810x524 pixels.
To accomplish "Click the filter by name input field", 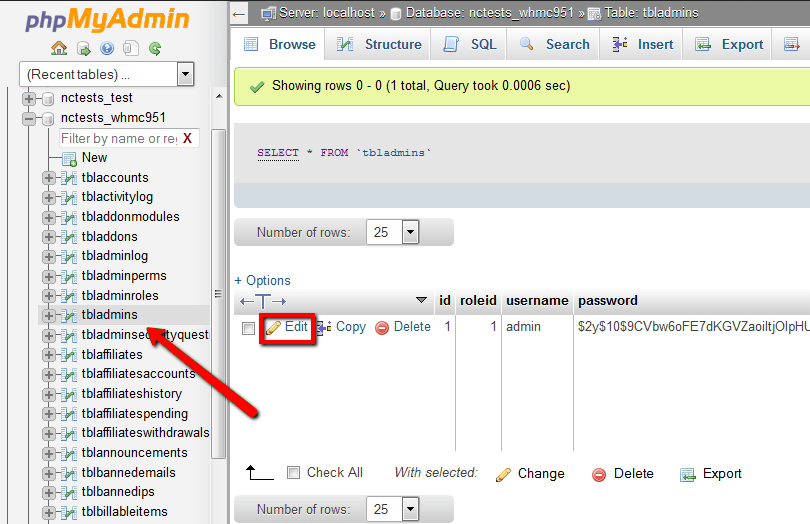I will pos(118,138).
